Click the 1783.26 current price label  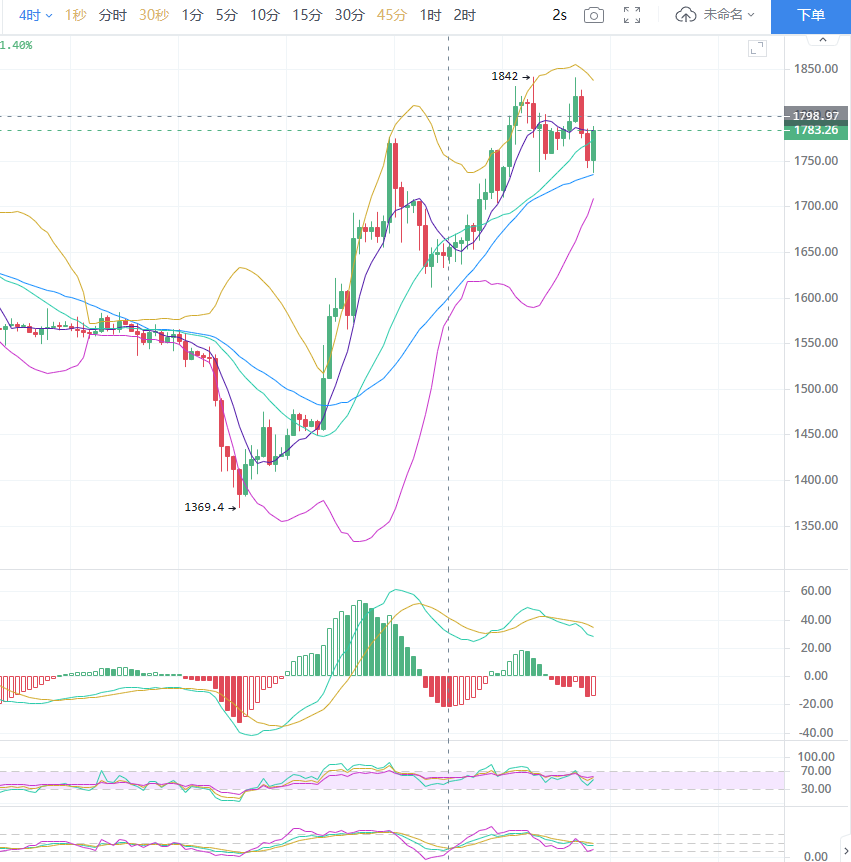815,131
